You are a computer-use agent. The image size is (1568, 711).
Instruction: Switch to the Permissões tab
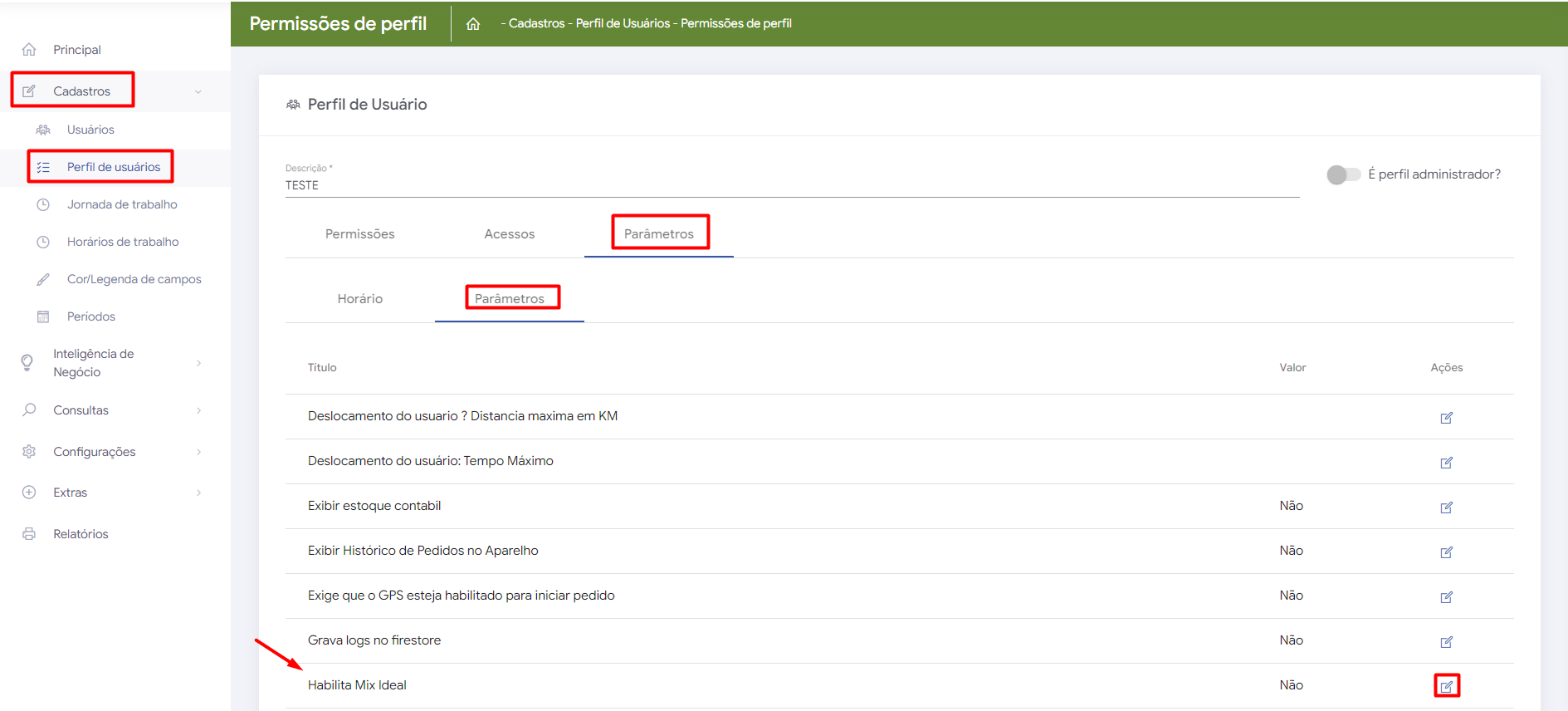pos(359,234)
